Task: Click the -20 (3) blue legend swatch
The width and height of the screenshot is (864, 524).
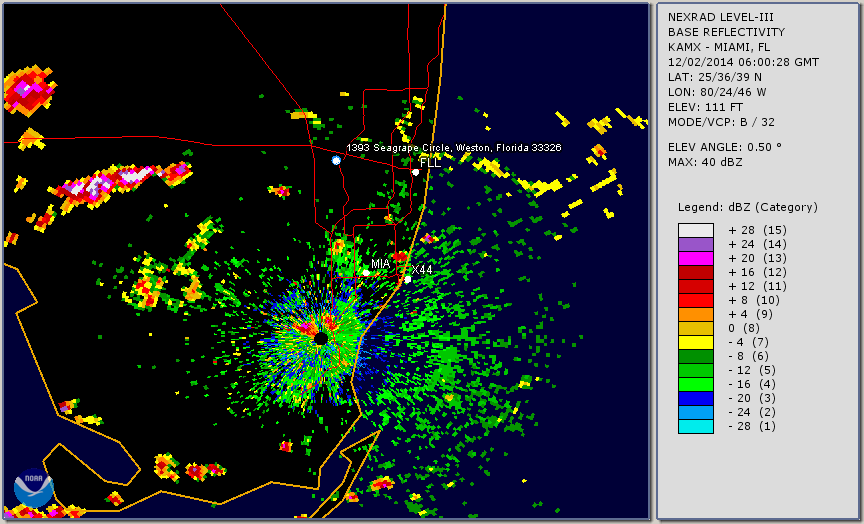Action: tap(696, 398)
